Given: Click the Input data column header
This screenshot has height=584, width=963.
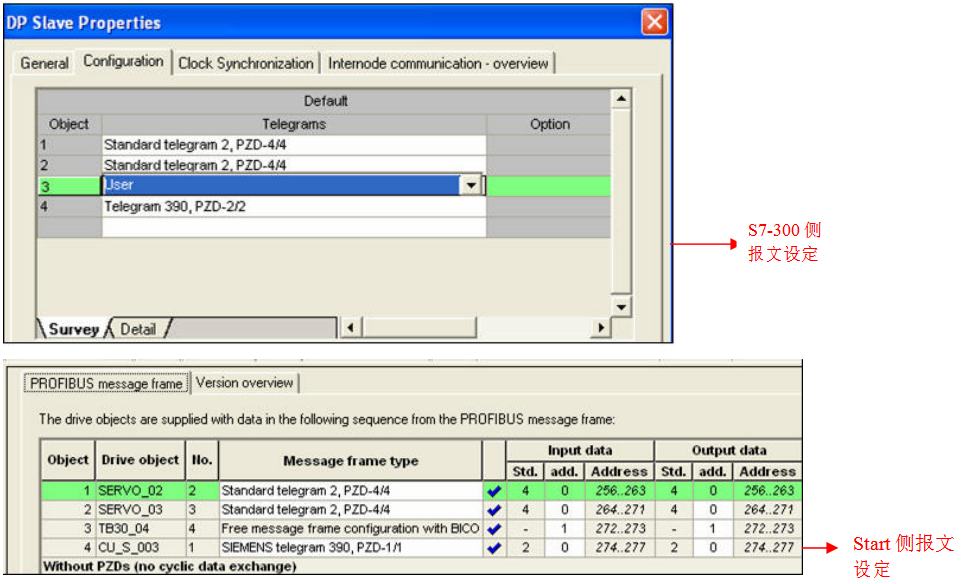Looking at the screenshot, I should (x=580, y=451).
